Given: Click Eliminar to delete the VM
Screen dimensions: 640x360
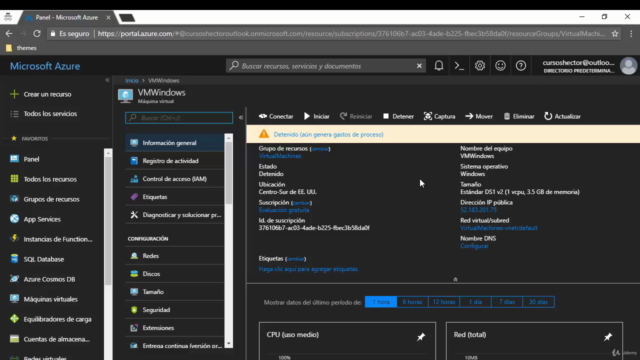Looking at the screenshot, I should (519, 116).
